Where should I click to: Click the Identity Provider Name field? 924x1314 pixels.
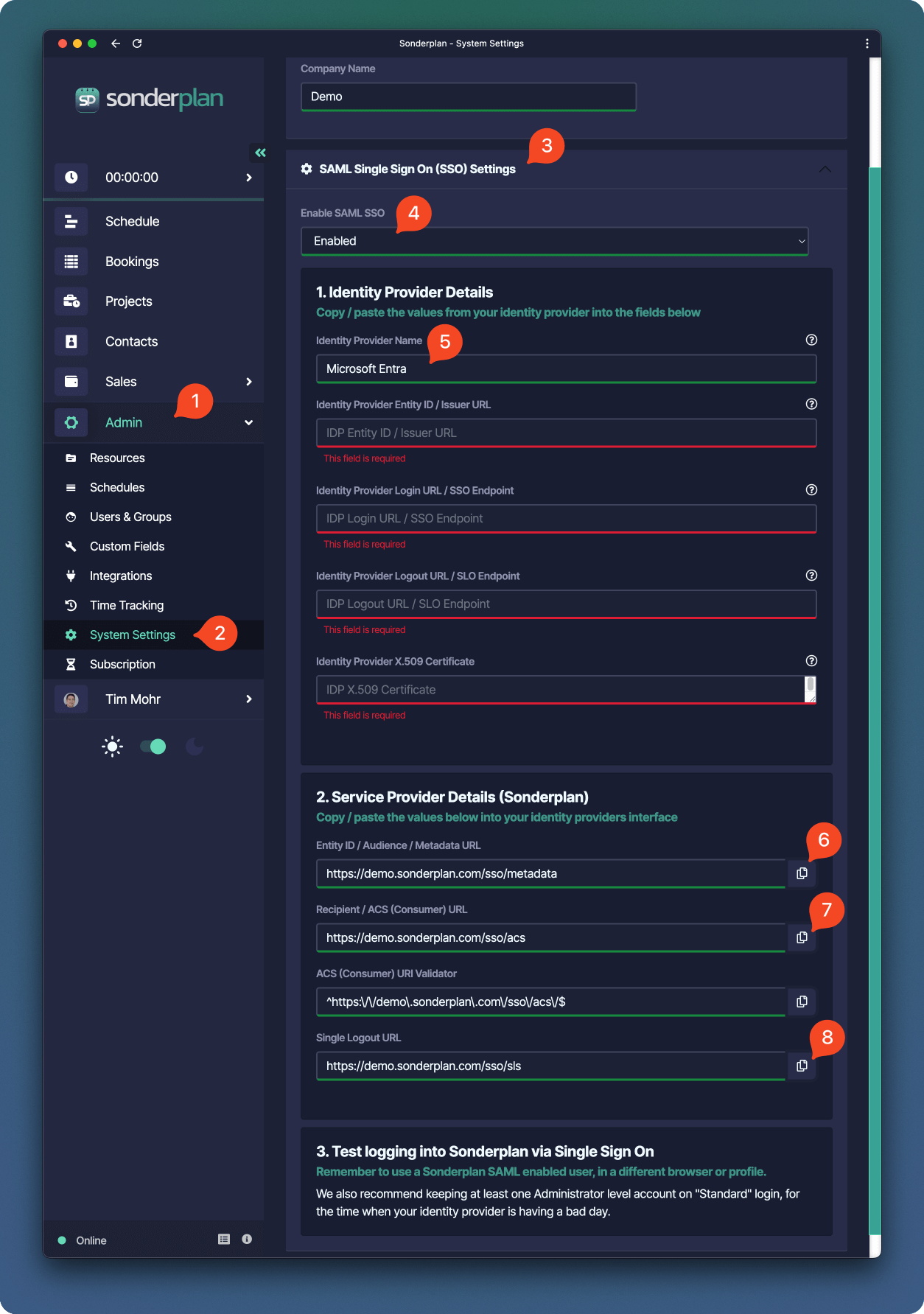point(566,368)
